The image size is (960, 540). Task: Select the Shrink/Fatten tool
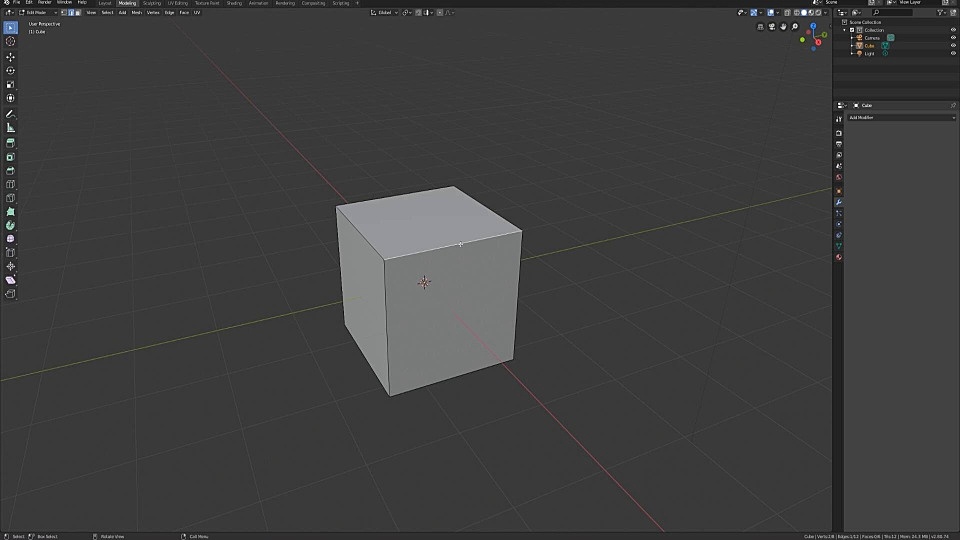10,266
